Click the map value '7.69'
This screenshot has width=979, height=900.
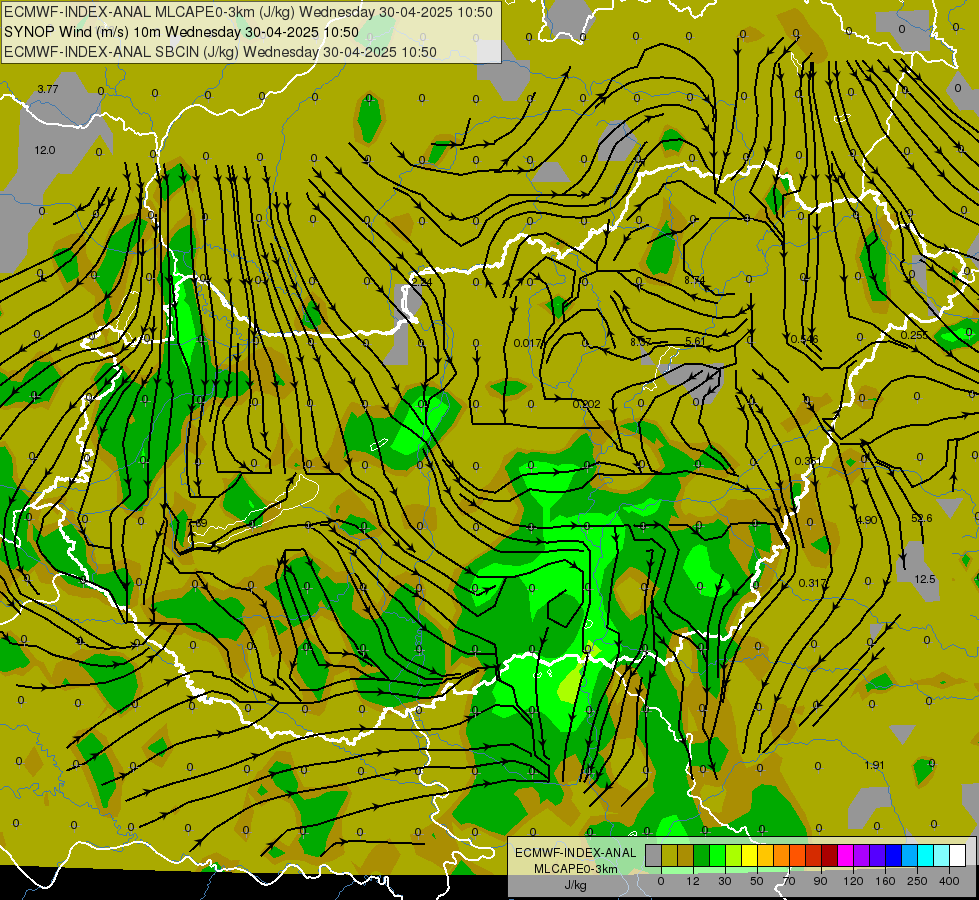(x=197, y=523)
